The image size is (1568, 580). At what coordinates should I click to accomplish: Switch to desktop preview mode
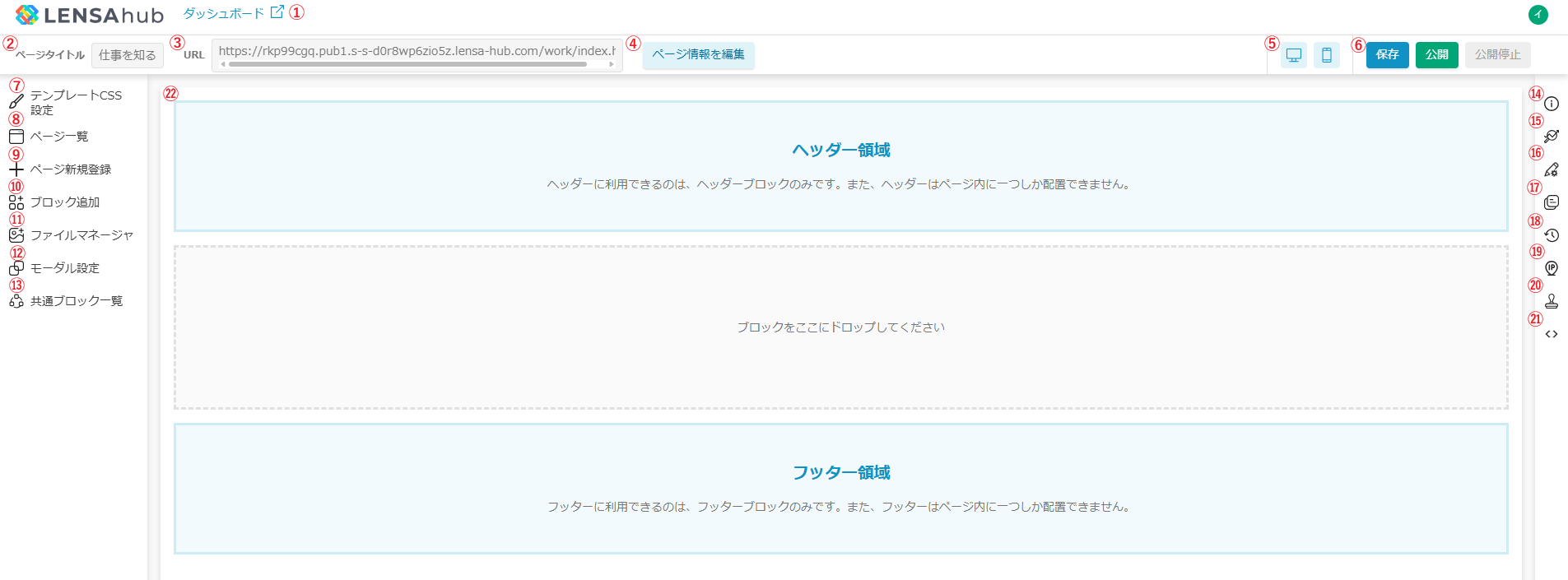click(1294, 55)
